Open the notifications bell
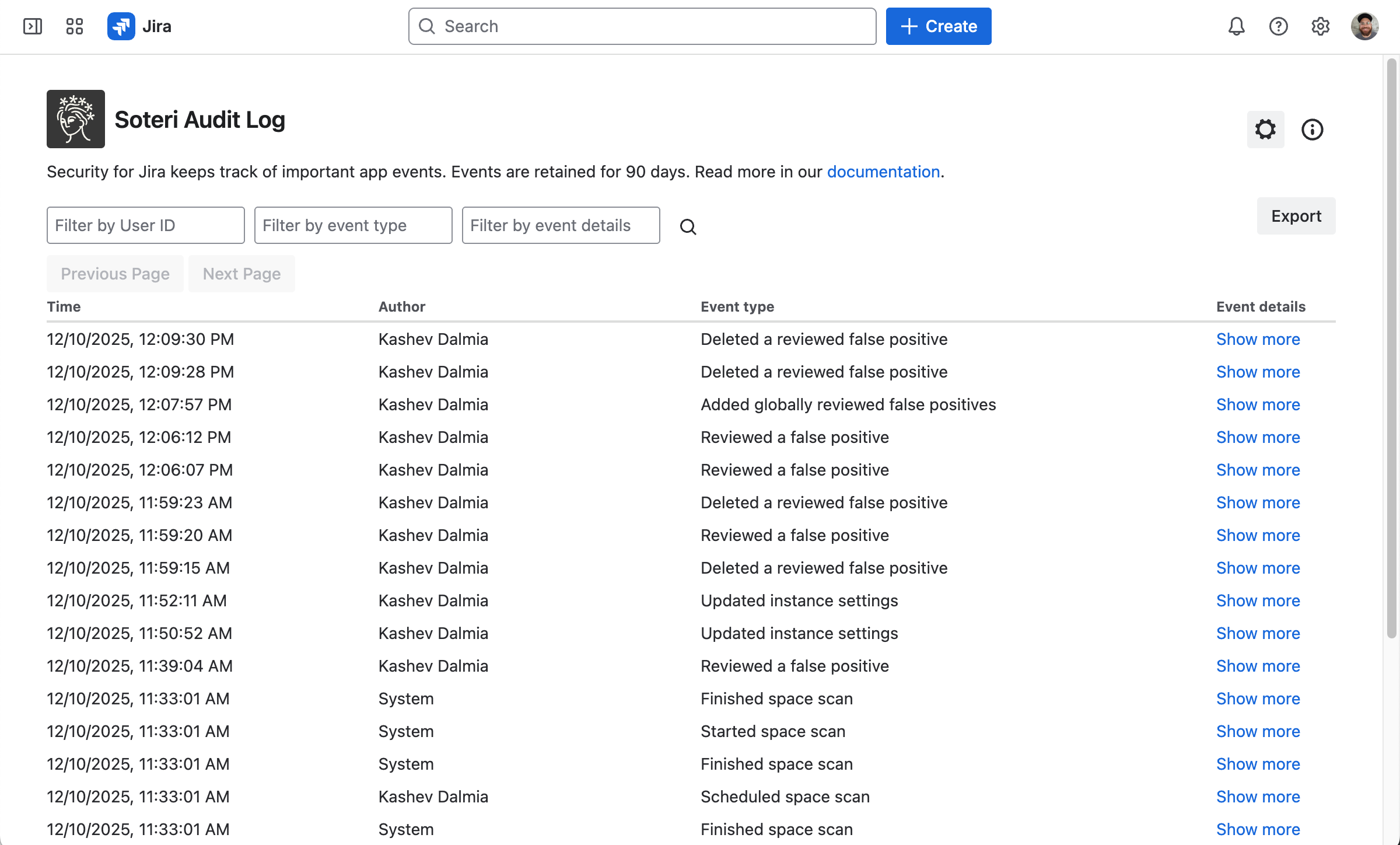 click(x=1236, y=26)
